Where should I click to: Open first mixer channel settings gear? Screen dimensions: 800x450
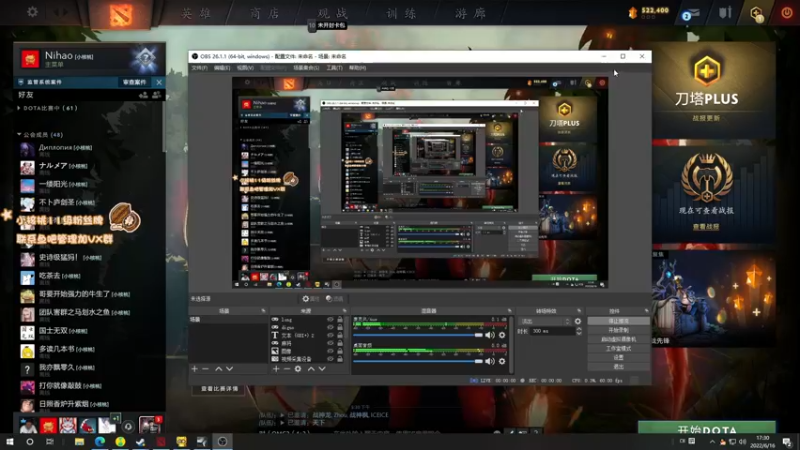click(x=502, y=335)
